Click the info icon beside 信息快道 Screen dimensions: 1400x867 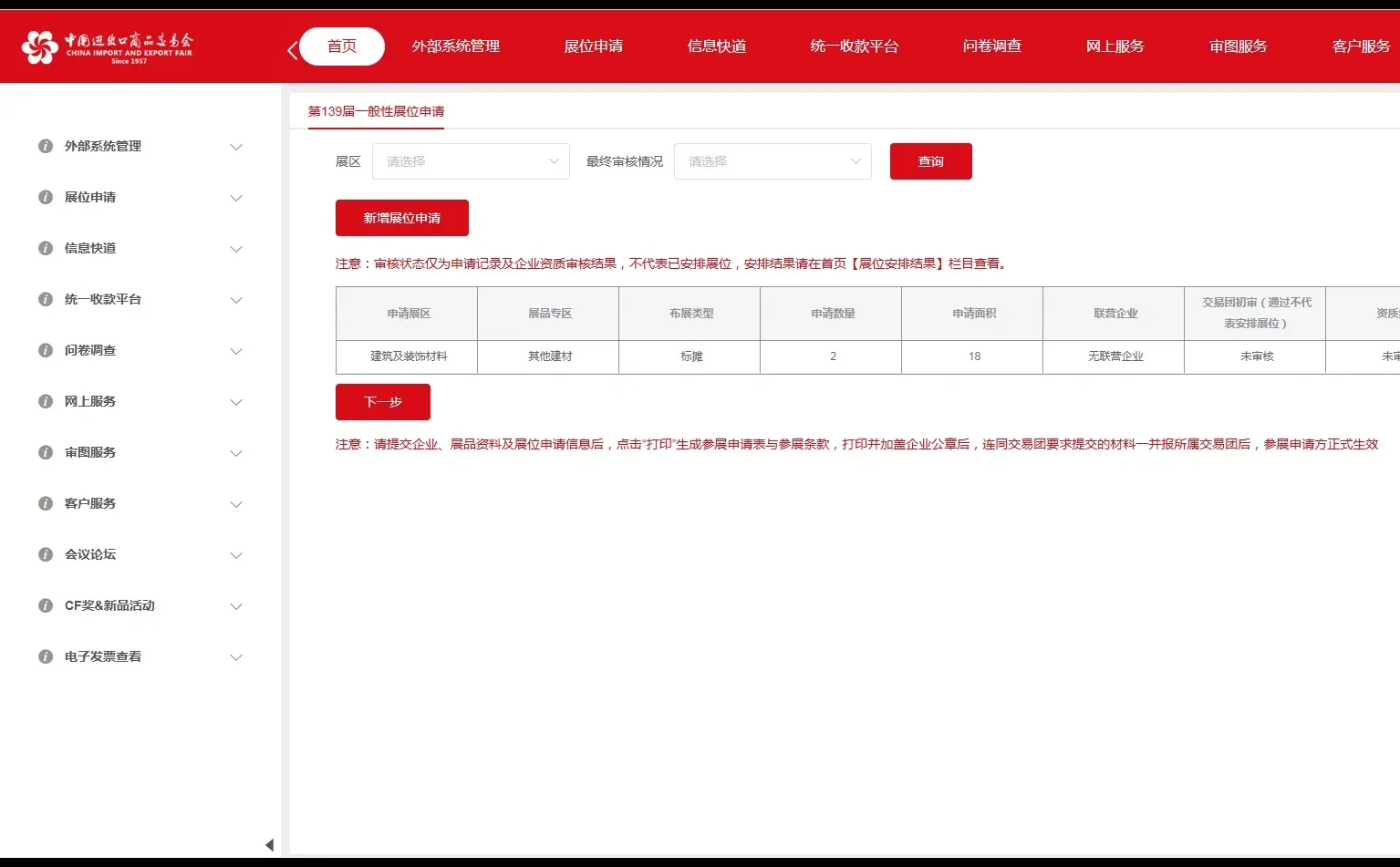[45, 248]
